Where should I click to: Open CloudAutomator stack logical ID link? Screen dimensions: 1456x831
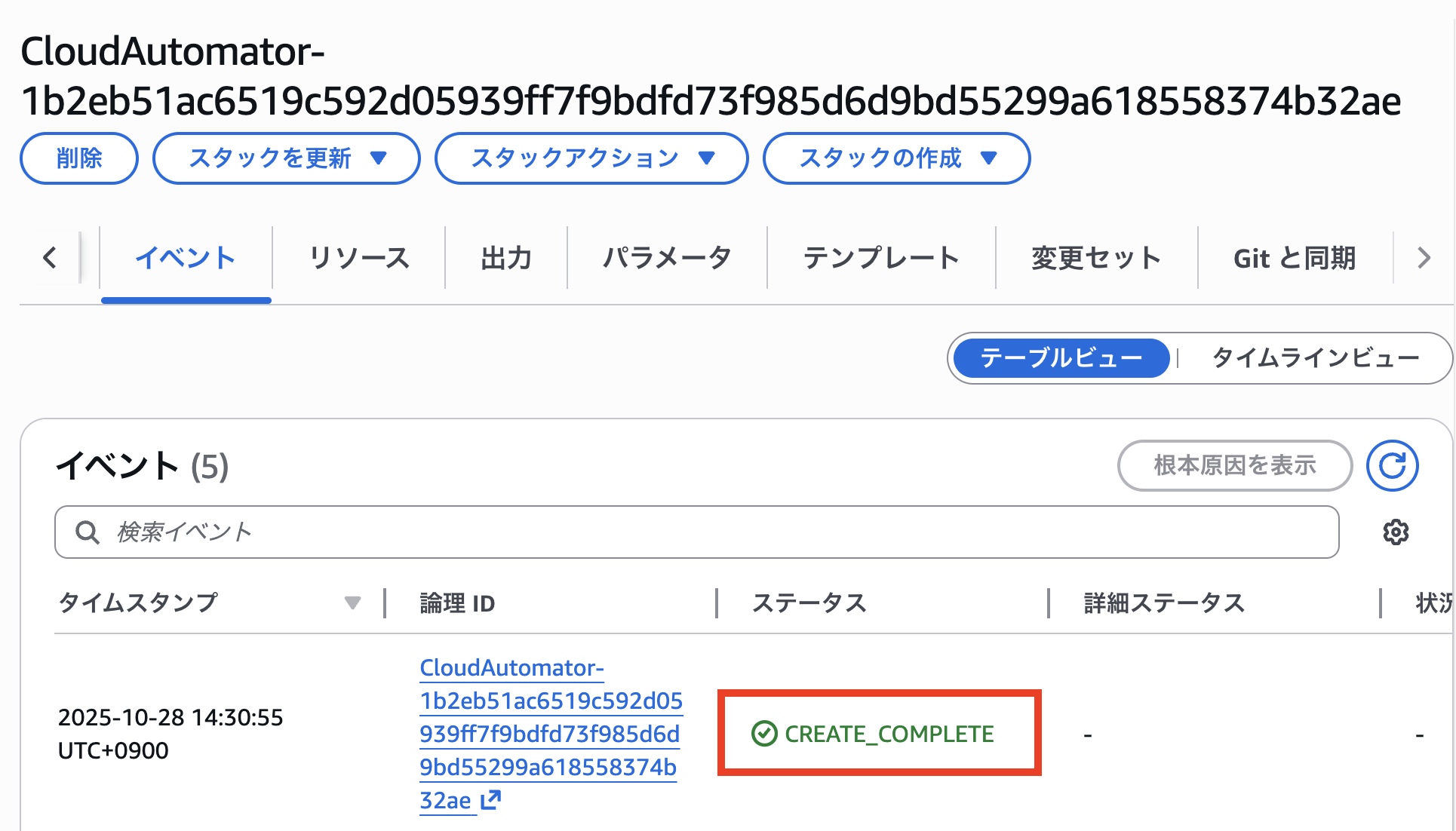click(551, 733)
